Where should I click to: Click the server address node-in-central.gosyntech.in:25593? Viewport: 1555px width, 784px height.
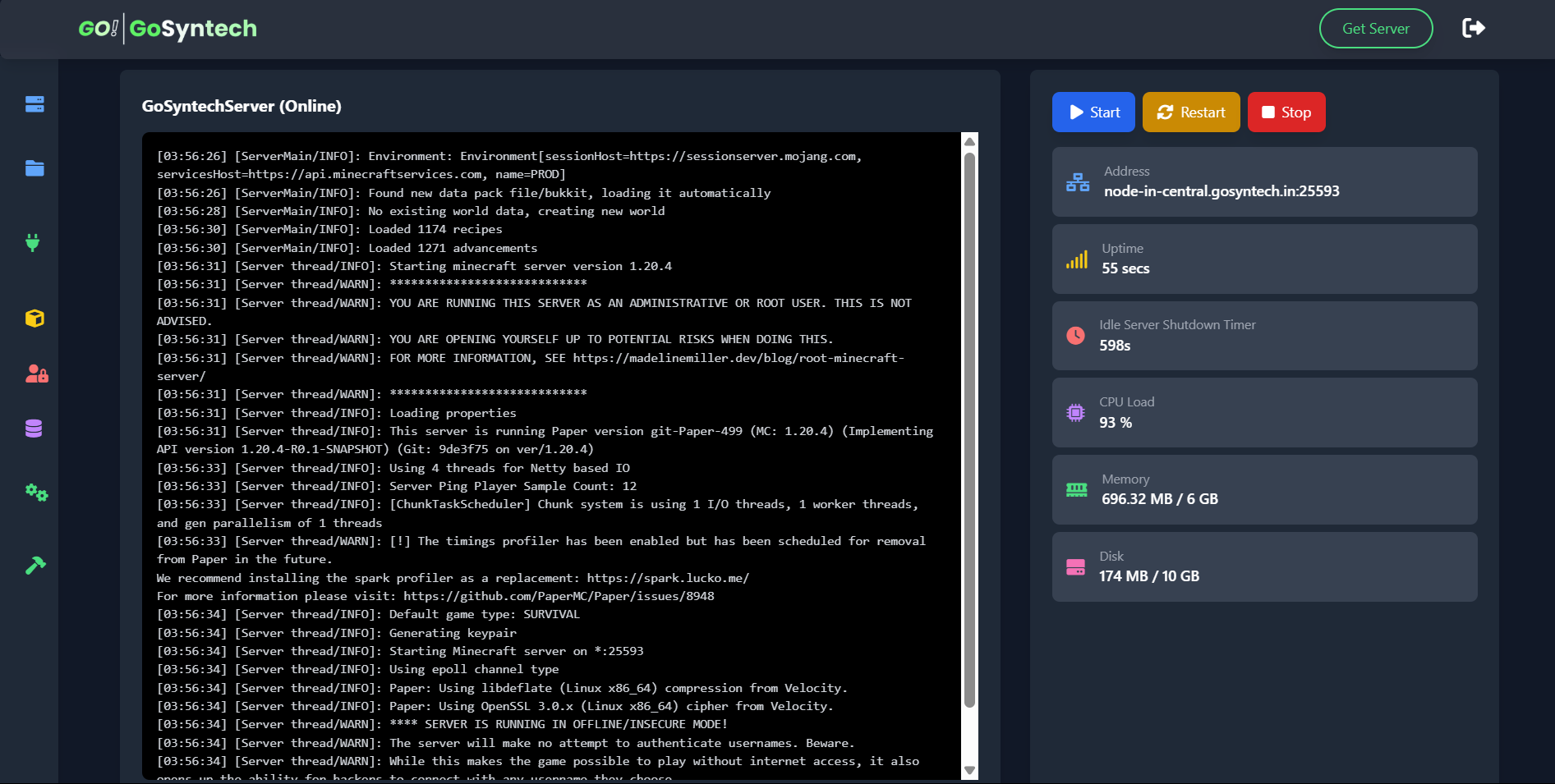pyautogui.click(x=1221, y=191)
